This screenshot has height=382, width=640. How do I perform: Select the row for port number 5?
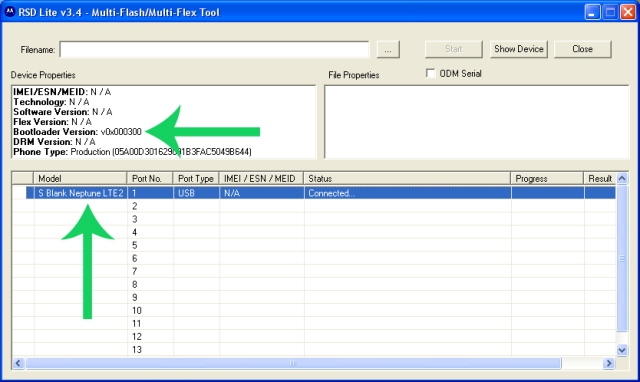[314, 245]
